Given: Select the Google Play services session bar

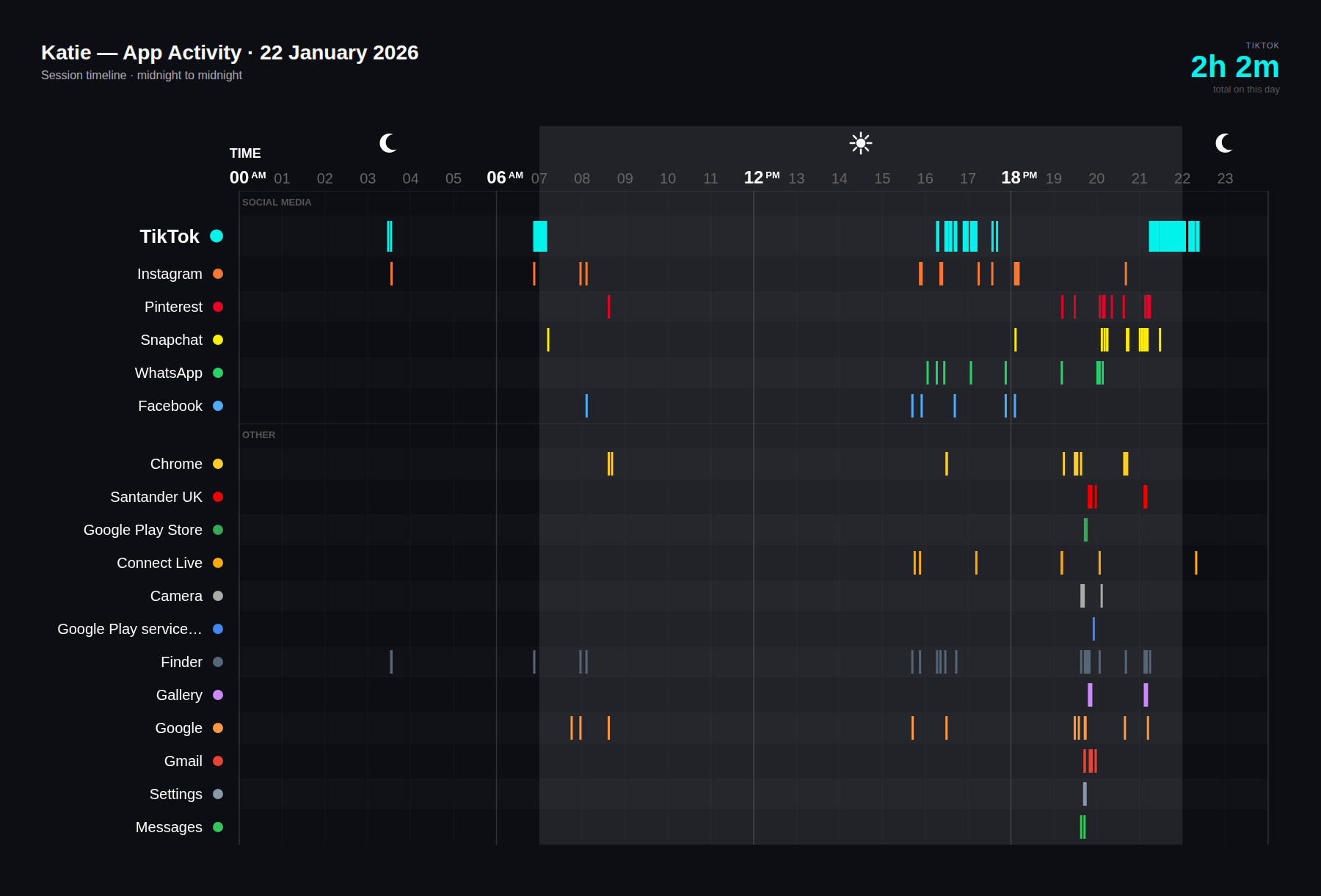Looking at the screenshot, I should coord(1093,629).
